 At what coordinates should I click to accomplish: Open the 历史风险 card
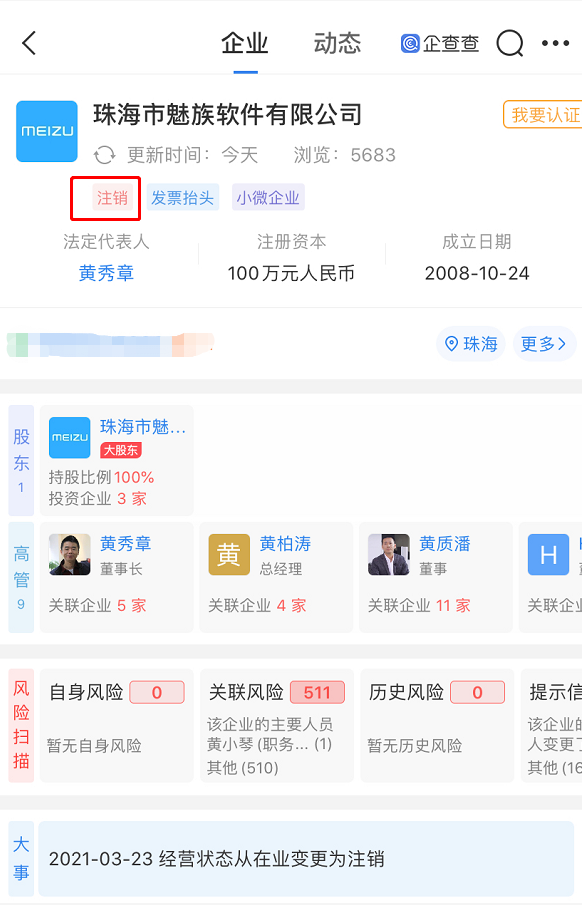(437, 726)
